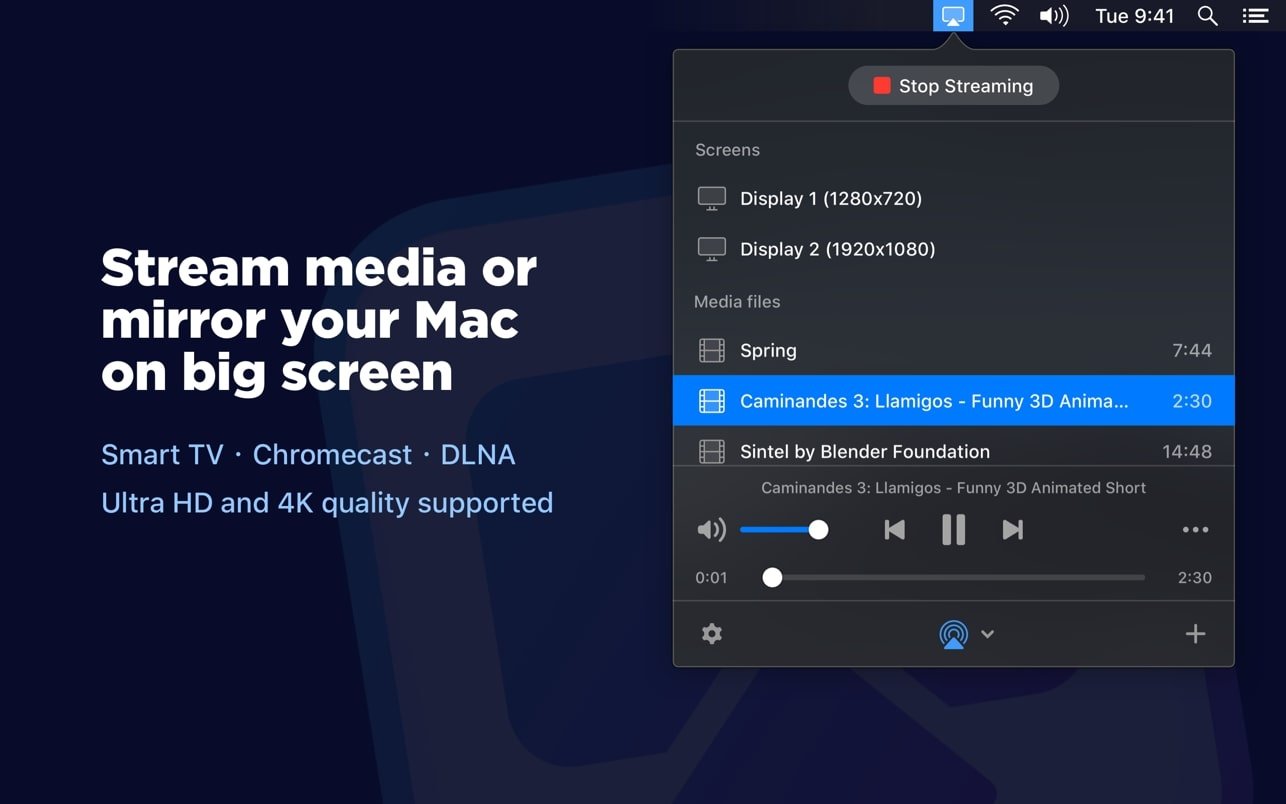1286x804 pixels.
Task: Open Wi-Fi menu in menu bar
Action: tap(1003, 16)
